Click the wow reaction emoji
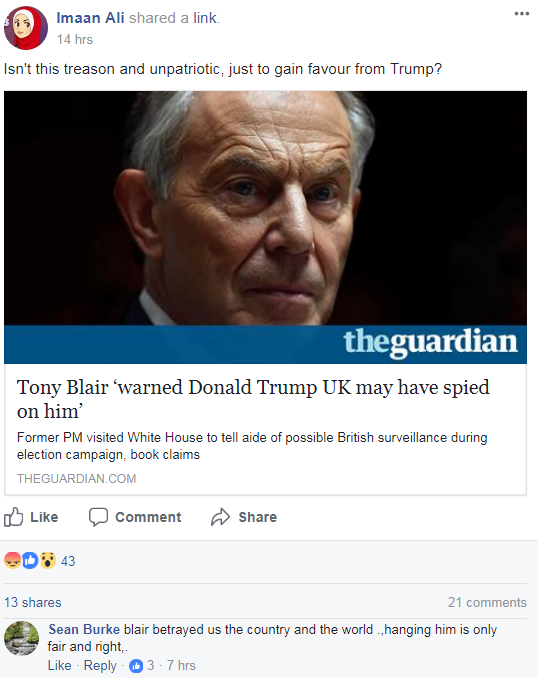This screenshot has height=681, width=538. click(x=48, y=560)
